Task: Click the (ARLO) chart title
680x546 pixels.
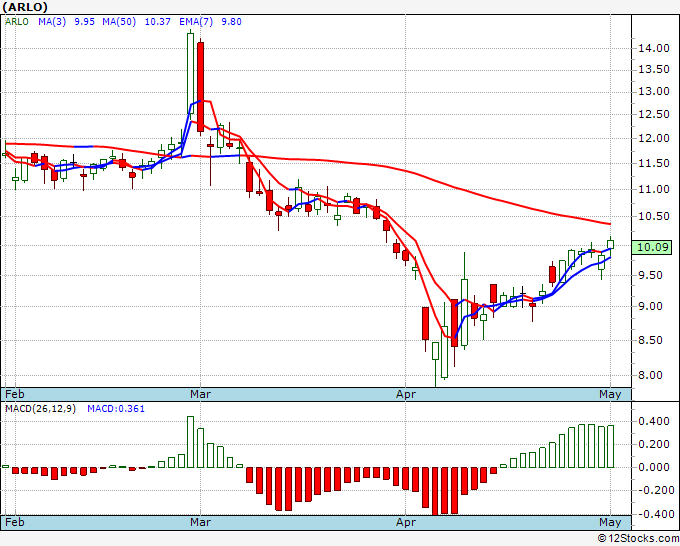Action: [25, 7]
